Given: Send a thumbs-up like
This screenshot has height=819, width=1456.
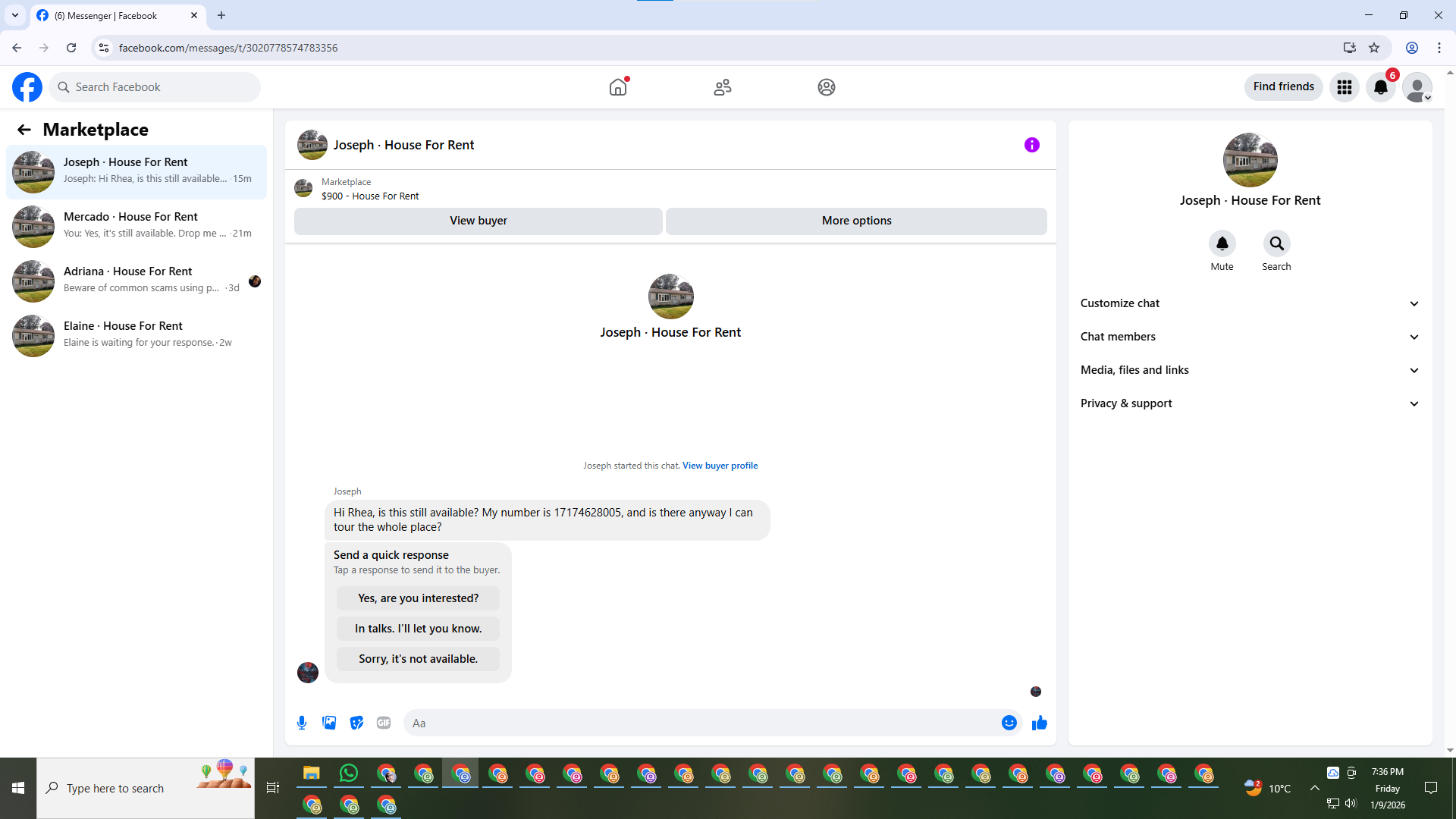Looking at the screenshot, I should (1039, 723).
